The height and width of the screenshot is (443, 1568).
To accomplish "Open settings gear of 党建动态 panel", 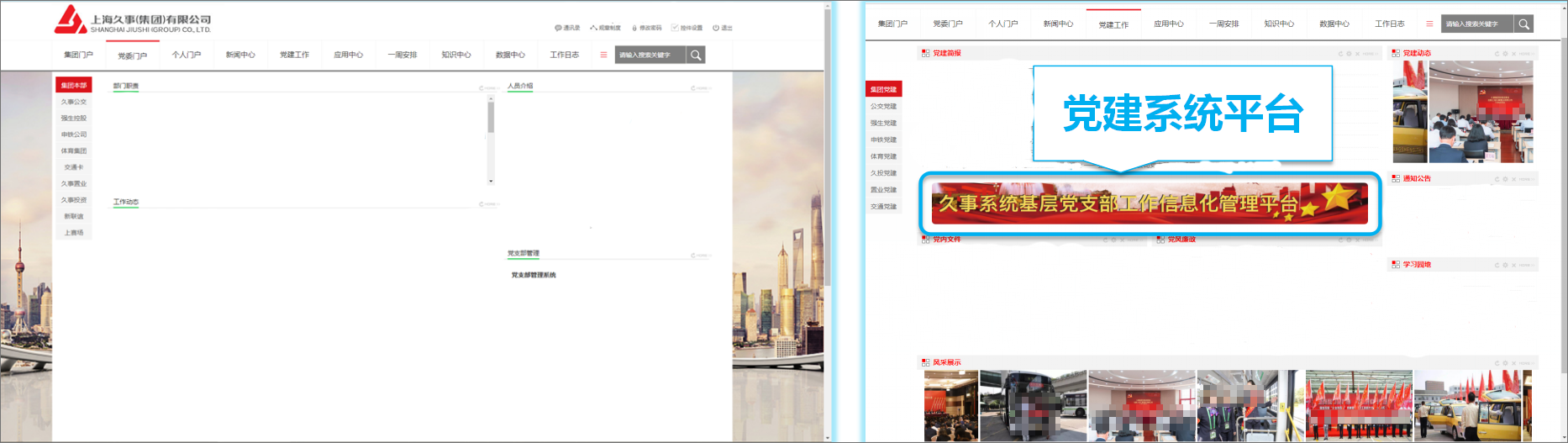I will coord(1505,54).
